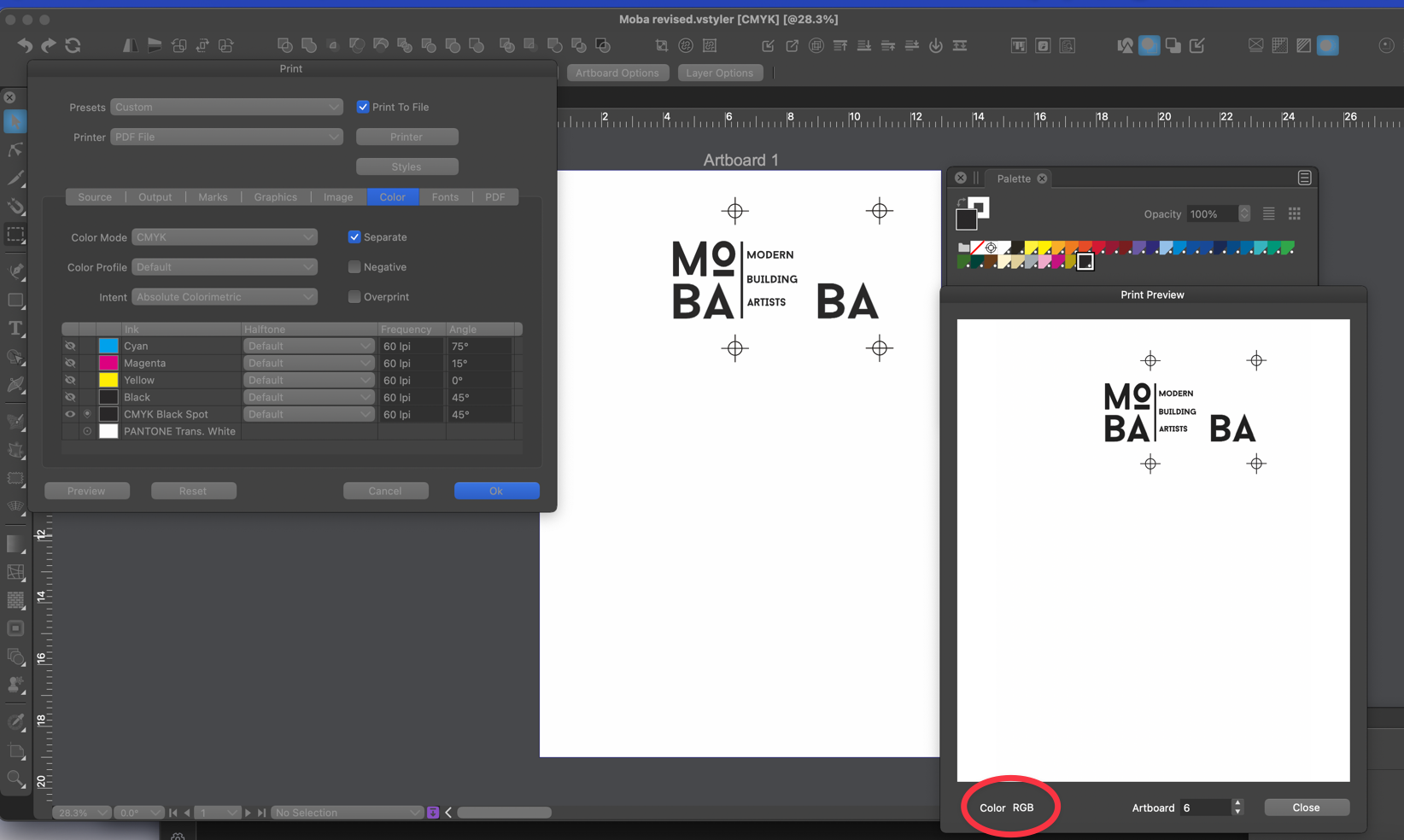Click the Redo arrow in toolbar

click(x=49, y=45)
